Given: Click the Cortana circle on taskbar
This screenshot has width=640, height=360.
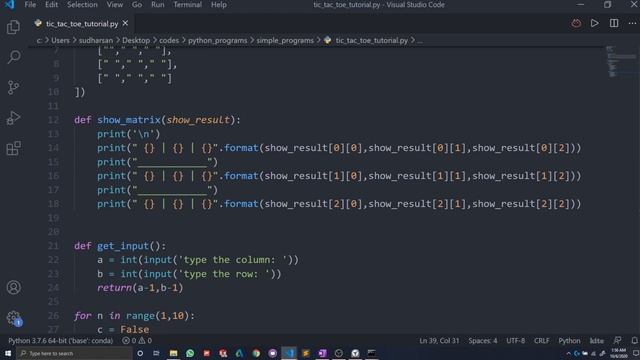Looking at the screenshot, I should point(140,353).
